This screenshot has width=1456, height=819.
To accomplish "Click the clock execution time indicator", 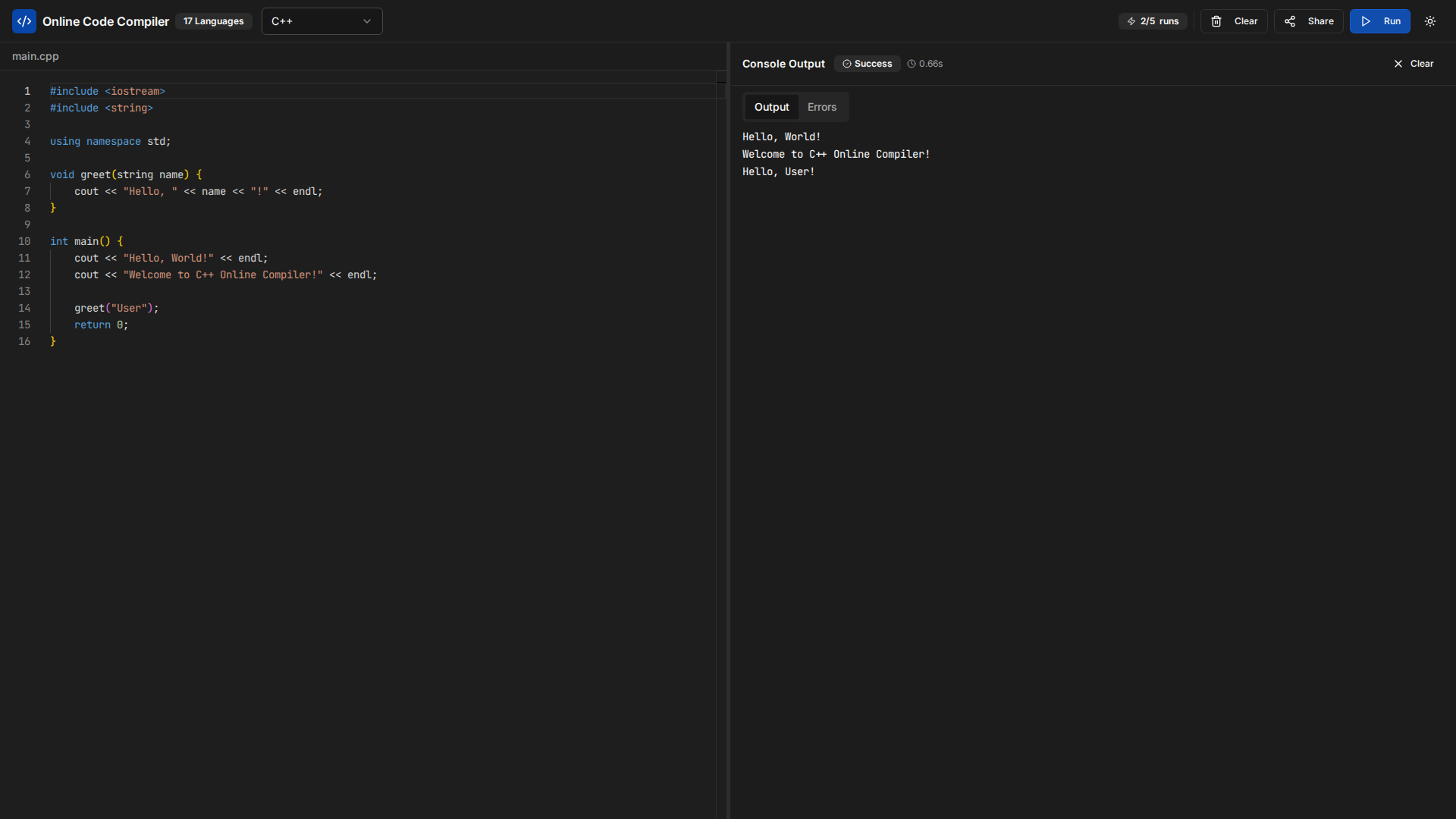I will [925, 64].
